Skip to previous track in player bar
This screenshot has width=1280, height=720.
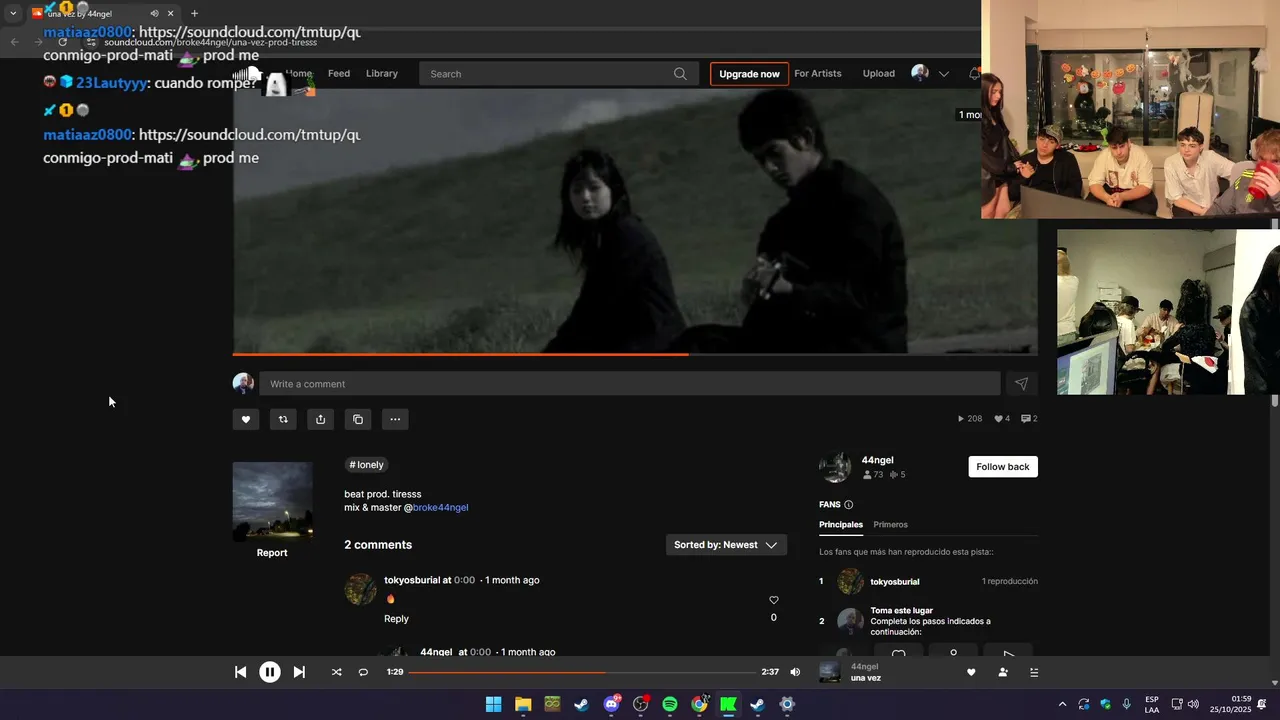point(240,672)
